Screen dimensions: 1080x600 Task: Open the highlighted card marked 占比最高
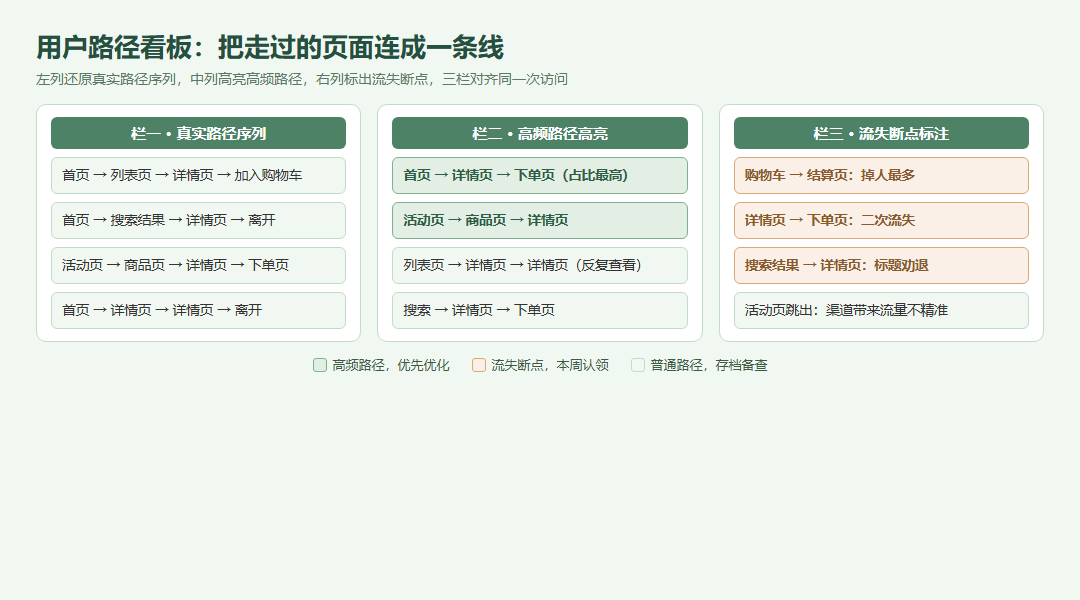tap(540, 176)
